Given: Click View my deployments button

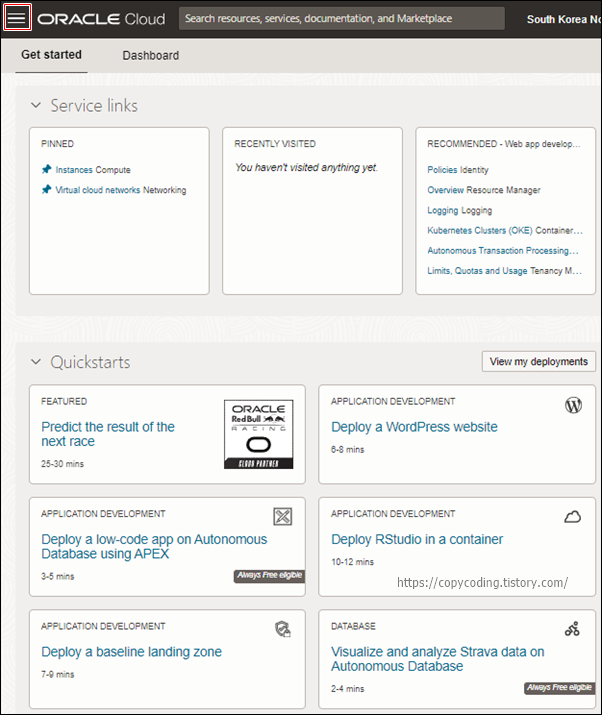Looking at the screenshot, I should 539,362.
